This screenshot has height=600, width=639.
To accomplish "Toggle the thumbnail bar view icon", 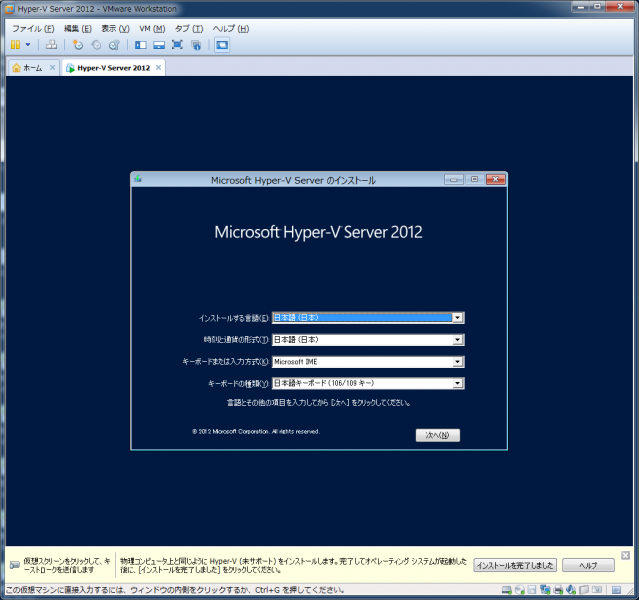I will click(x=159, y=45).
